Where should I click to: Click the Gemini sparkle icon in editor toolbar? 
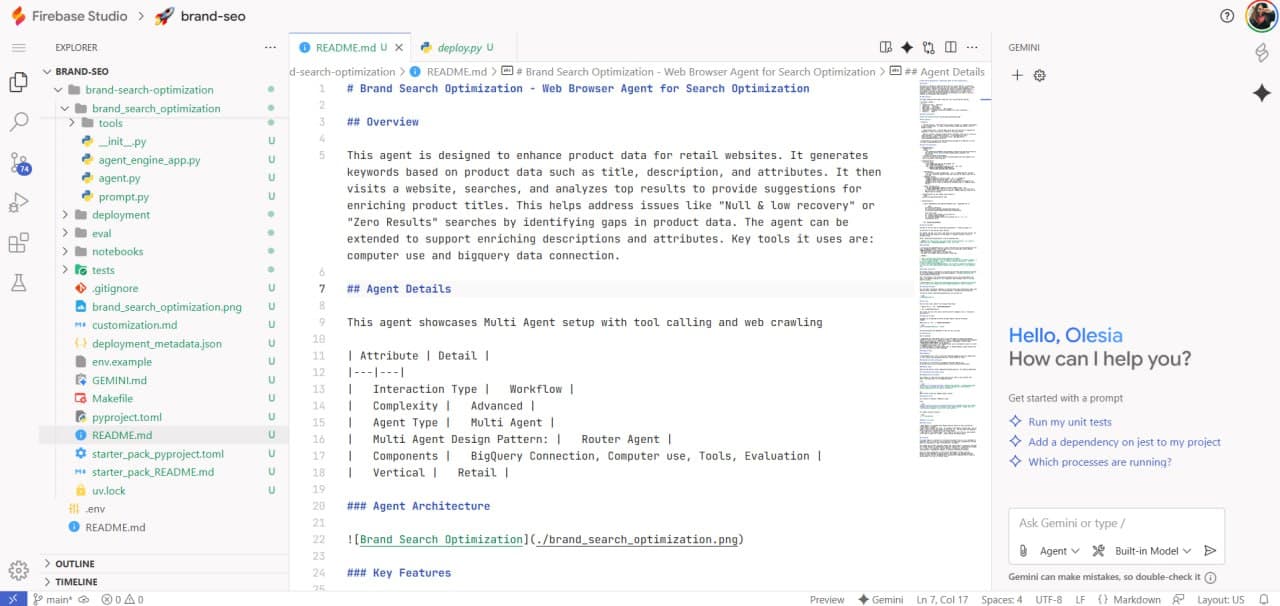(907, 47)
